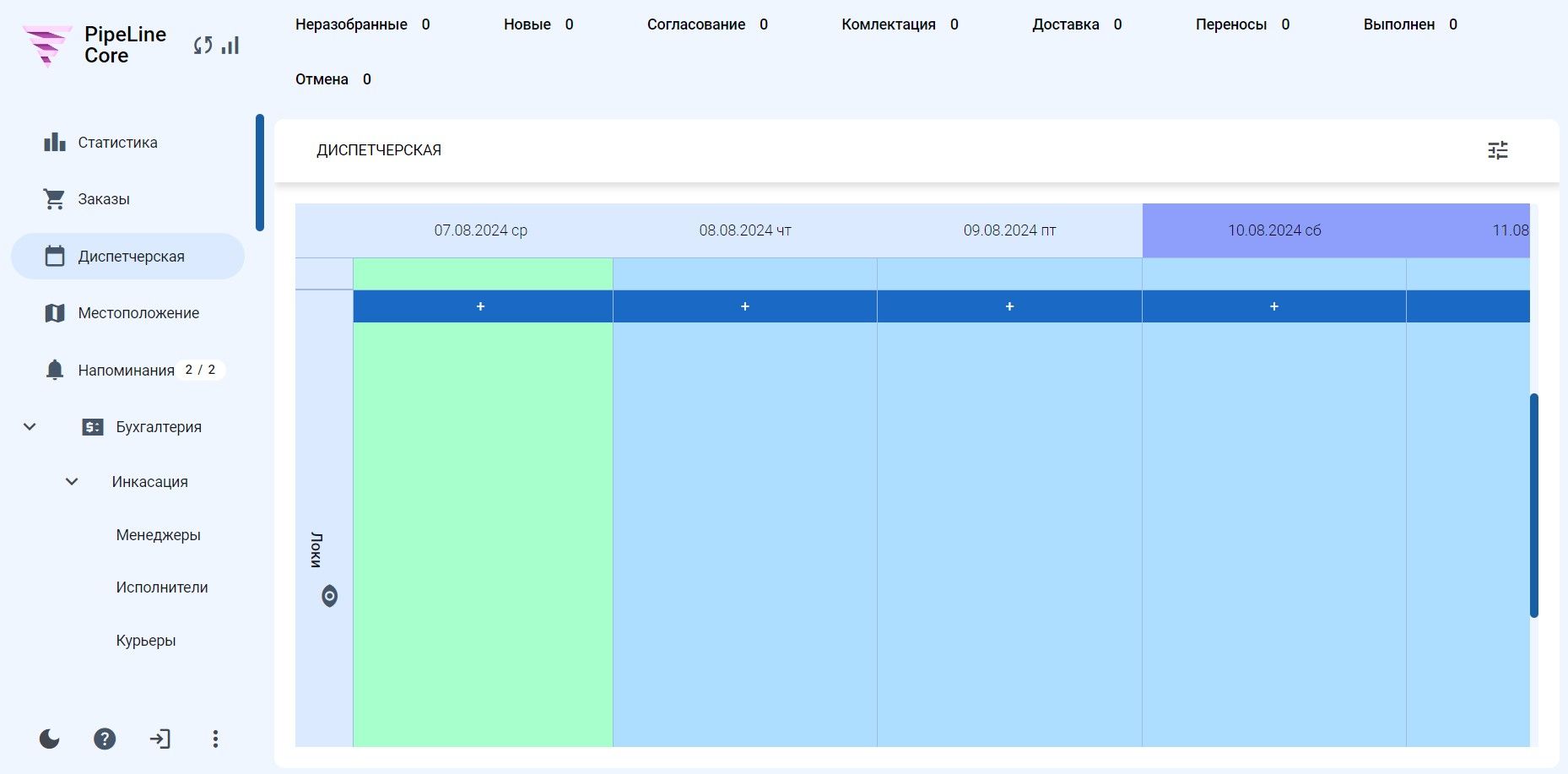
Task: Click the Заказы shopping cart icon
Action: [55, 199]
